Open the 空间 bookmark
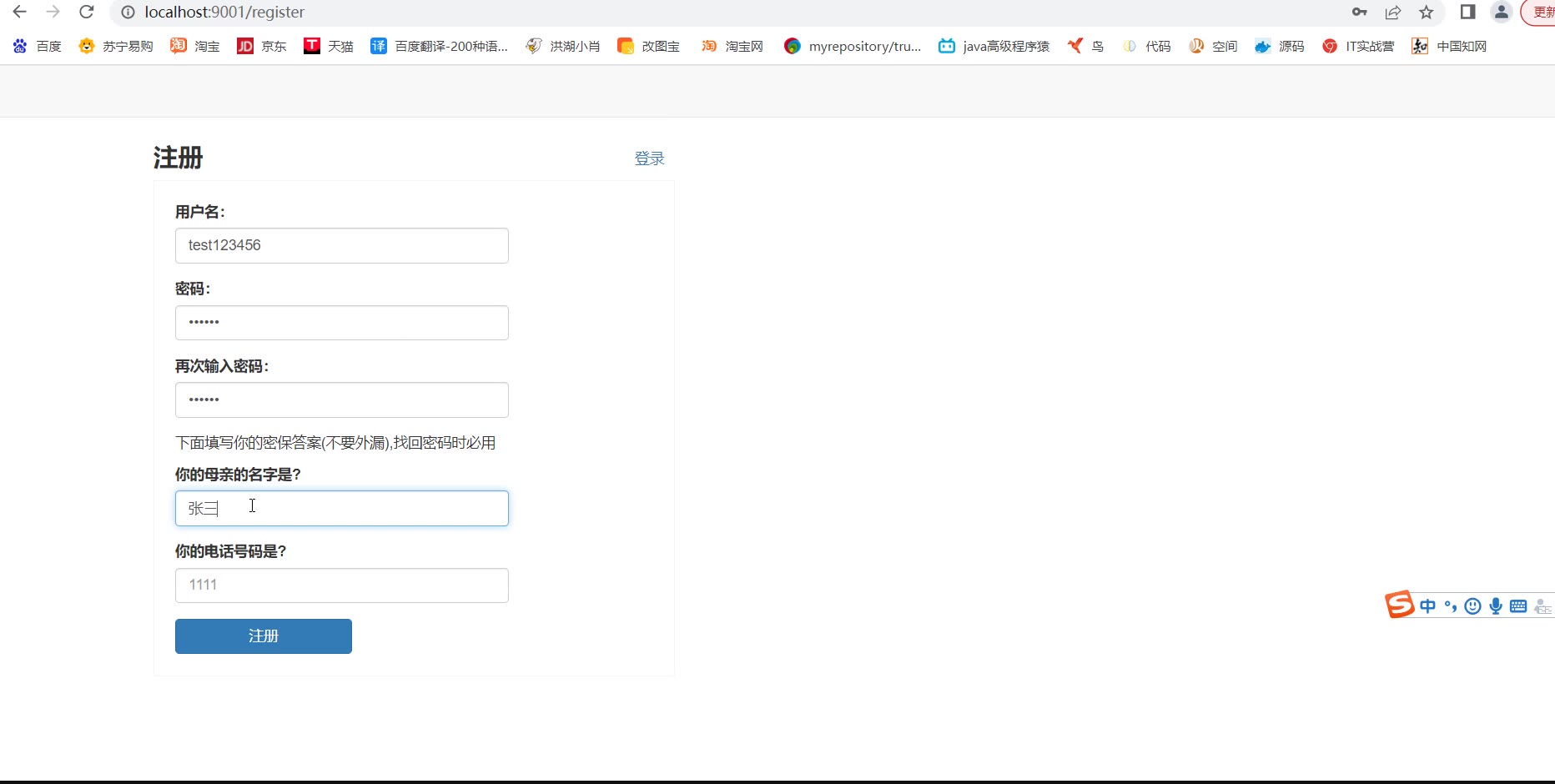The image size is (1555, 784). coord(1213,46)
